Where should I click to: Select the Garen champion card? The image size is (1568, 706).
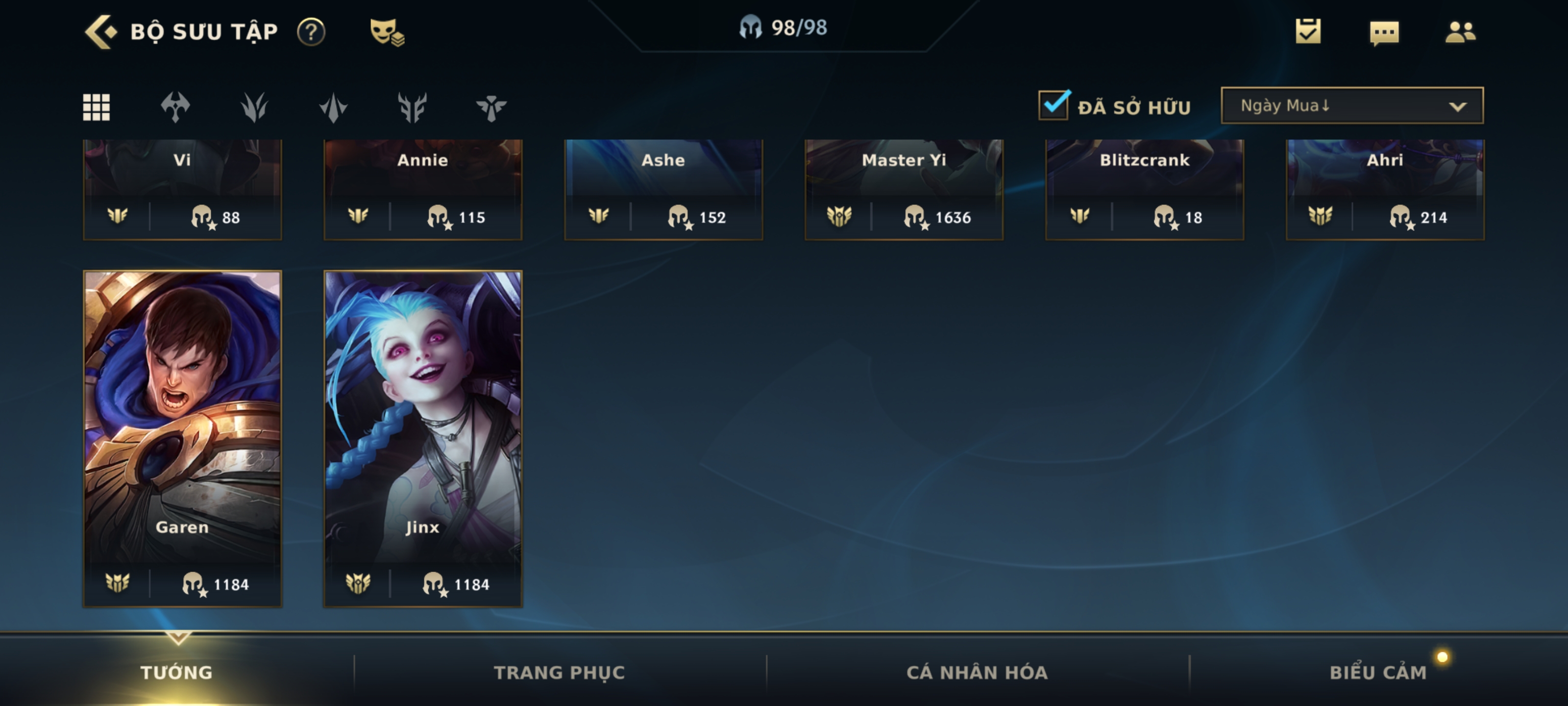click(x=182, y=439)
